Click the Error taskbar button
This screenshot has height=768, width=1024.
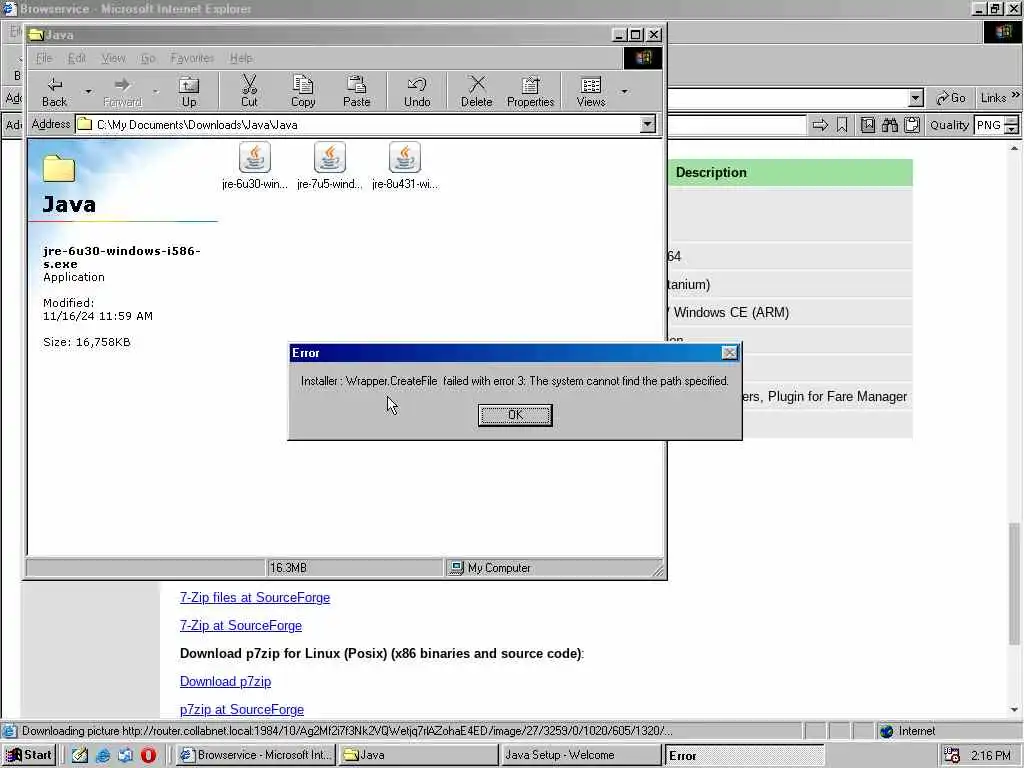[743, 756]
